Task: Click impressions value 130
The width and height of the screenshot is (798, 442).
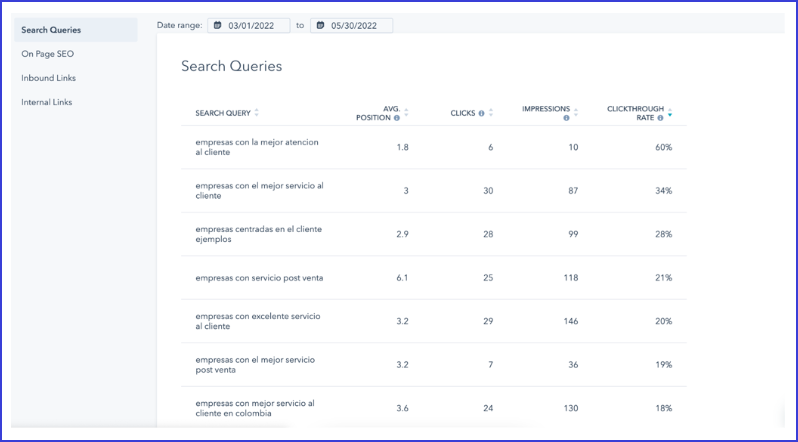Action: pyautogui.click(x=571, y=408)
